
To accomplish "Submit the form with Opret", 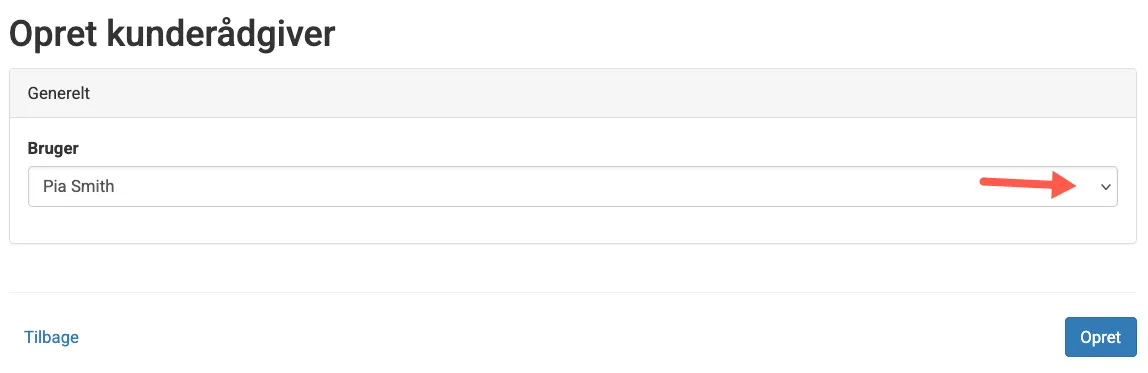I will [x=1100, y=337].
